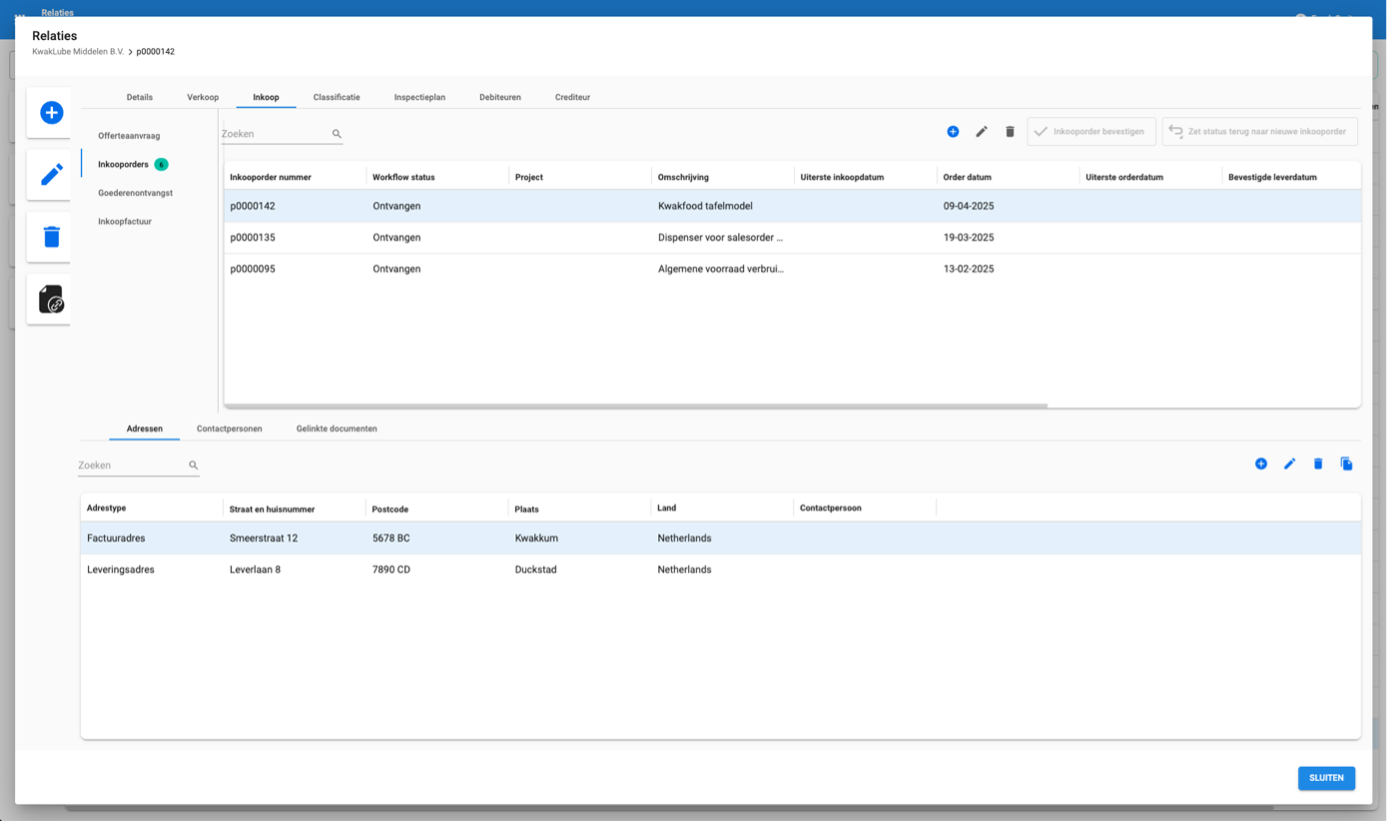Delete the selected inkooporder with the trash icon

coord(1010,132)
